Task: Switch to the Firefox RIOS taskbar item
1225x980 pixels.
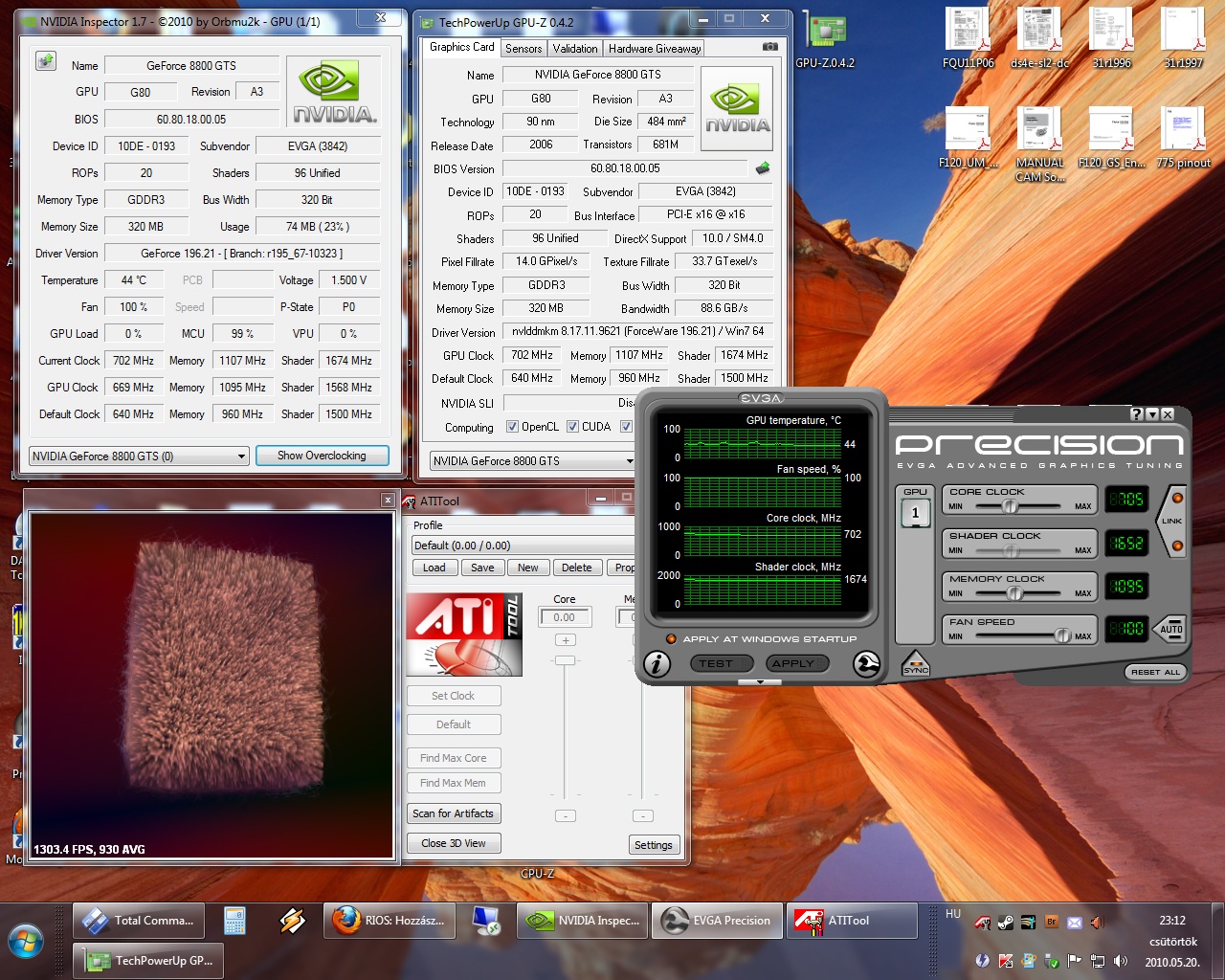Action: pyautogui.click(x=390, y=921)
